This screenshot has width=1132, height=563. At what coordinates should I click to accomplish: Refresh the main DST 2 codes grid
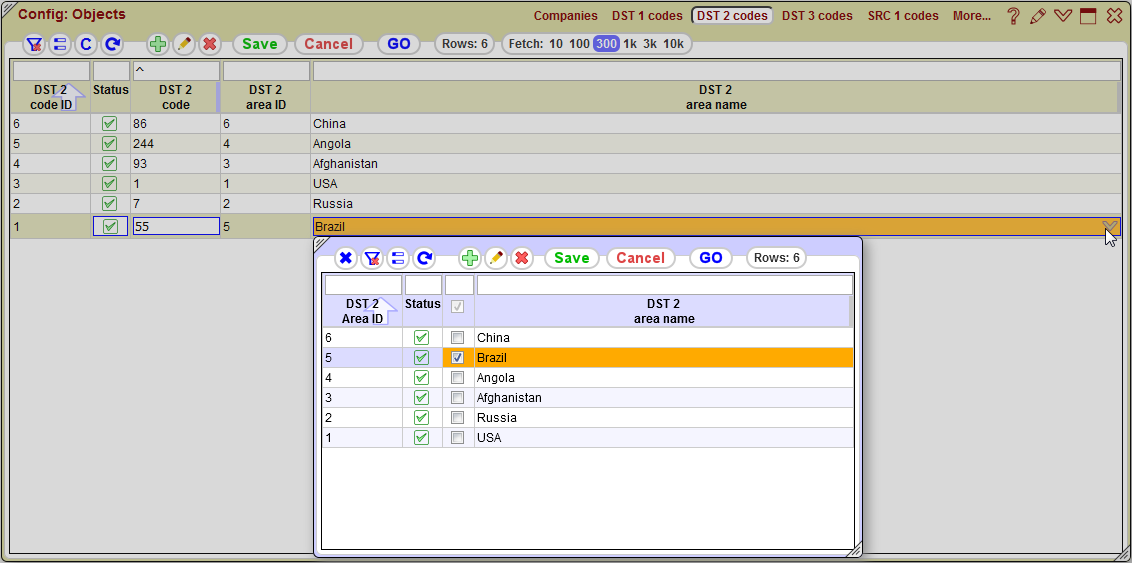point(111,44)
